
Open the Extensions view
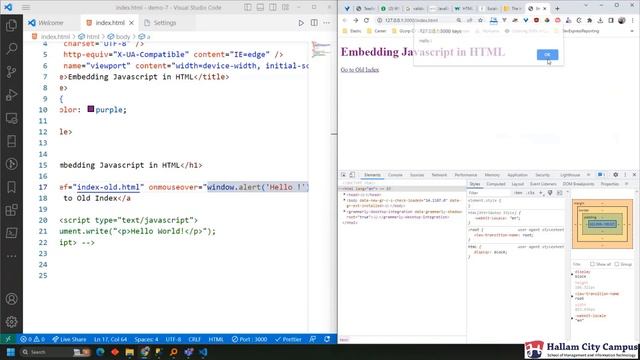tap(11, 210)
